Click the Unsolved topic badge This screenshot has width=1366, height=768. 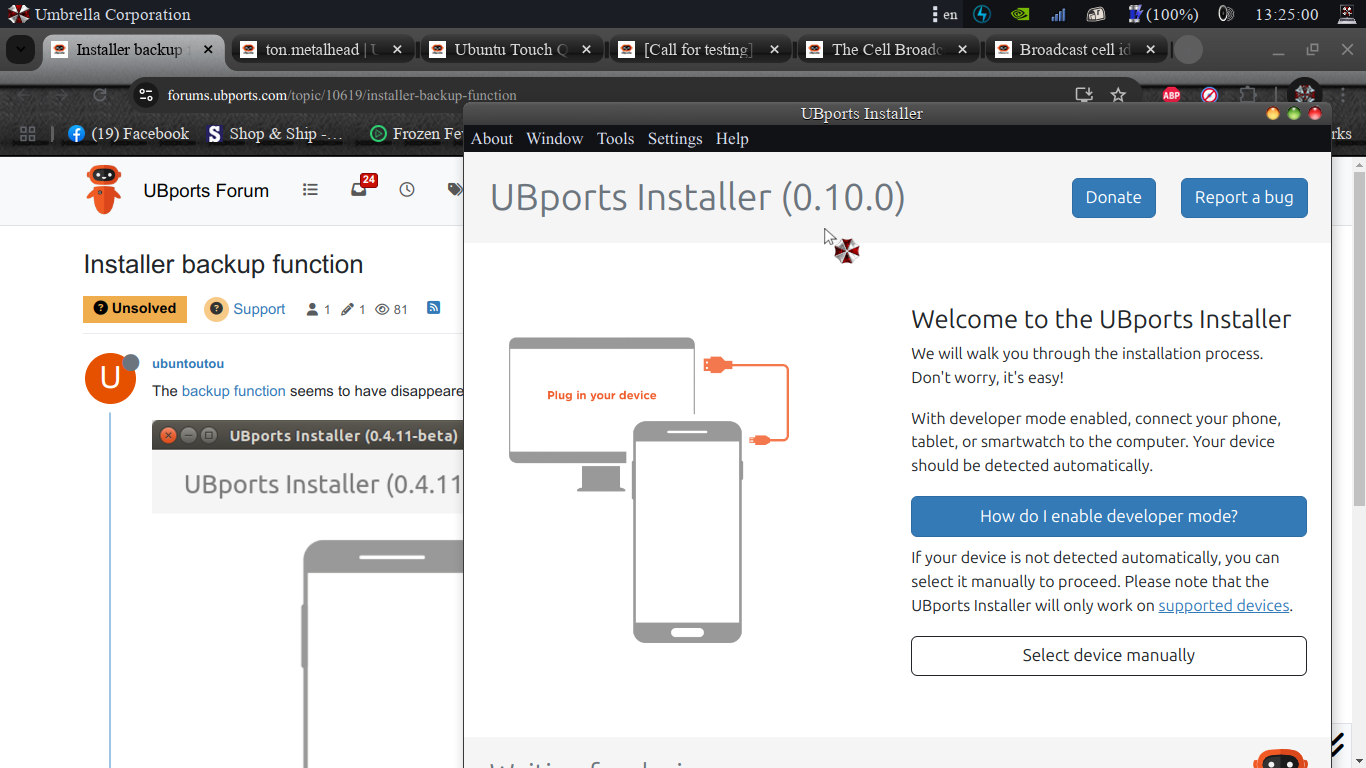[x=135, y=309]
